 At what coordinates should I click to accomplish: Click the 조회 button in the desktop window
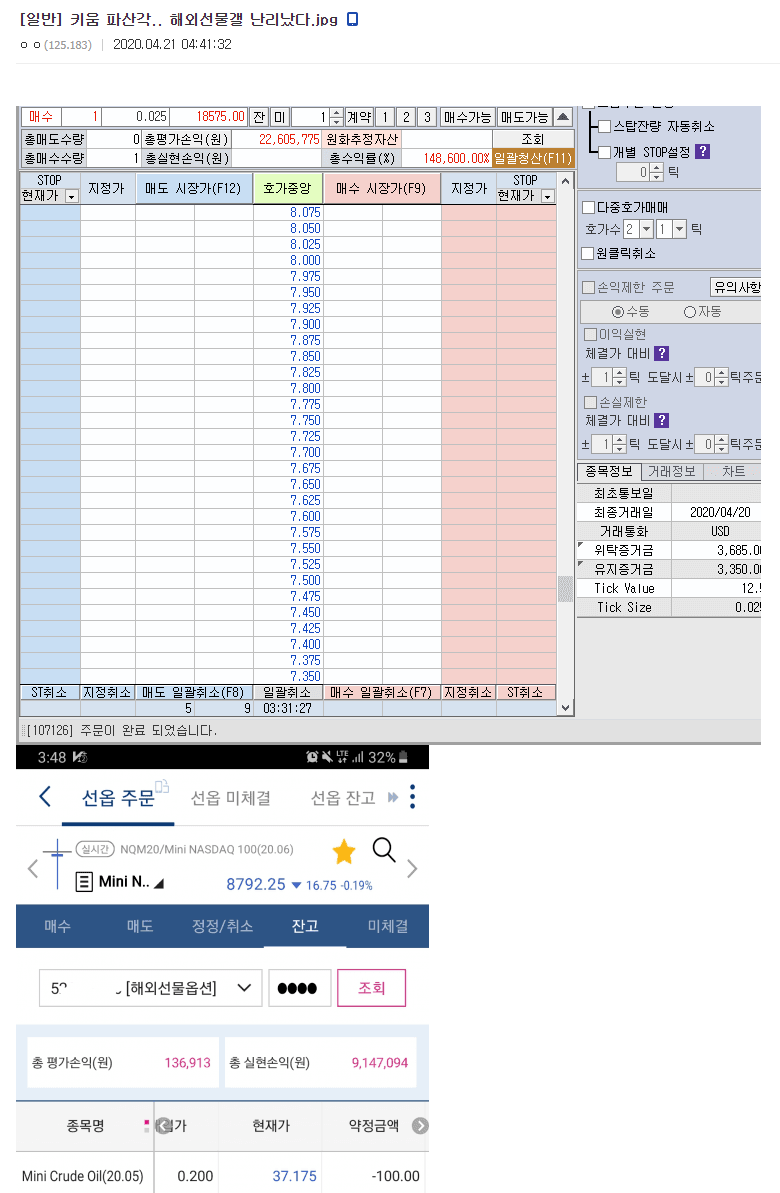point(533,139)
